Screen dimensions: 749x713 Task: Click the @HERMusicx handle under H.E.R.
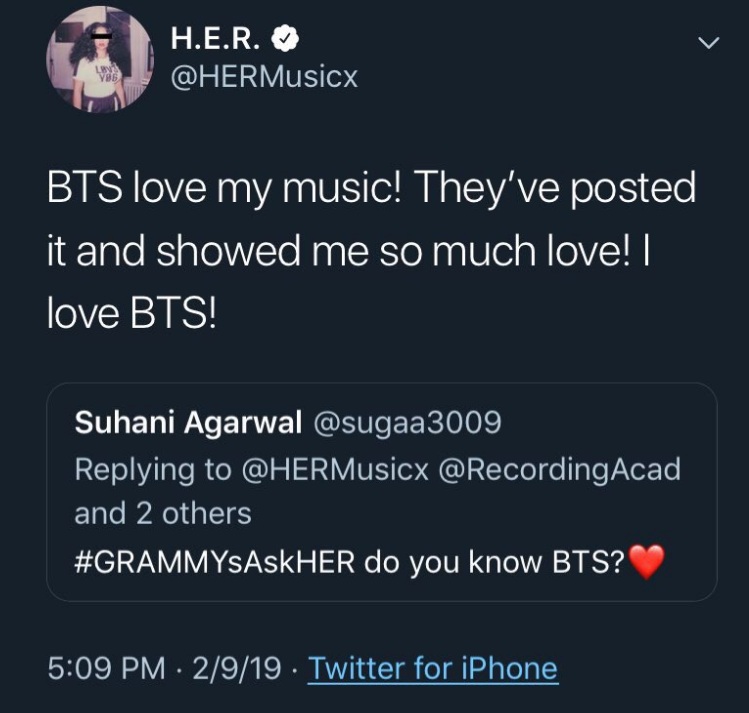coord(264,76)
